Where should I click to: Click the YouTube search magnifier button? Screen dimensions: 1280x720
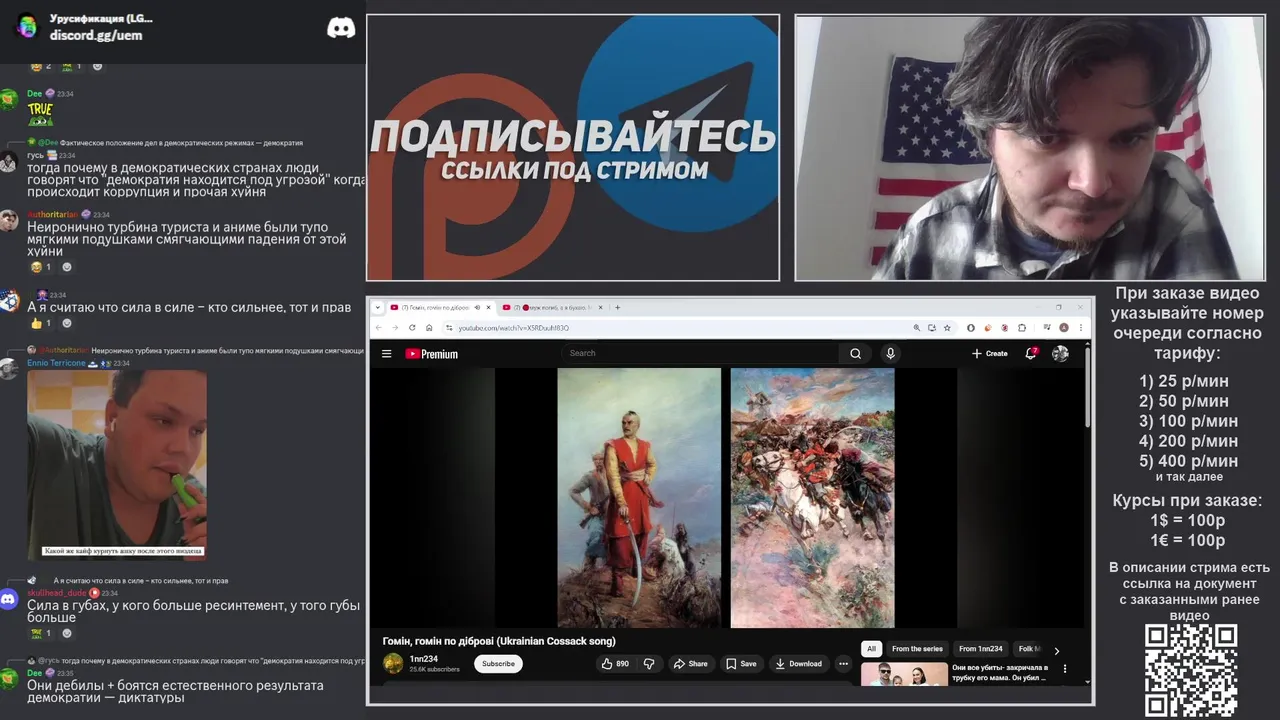click(855, 353)
